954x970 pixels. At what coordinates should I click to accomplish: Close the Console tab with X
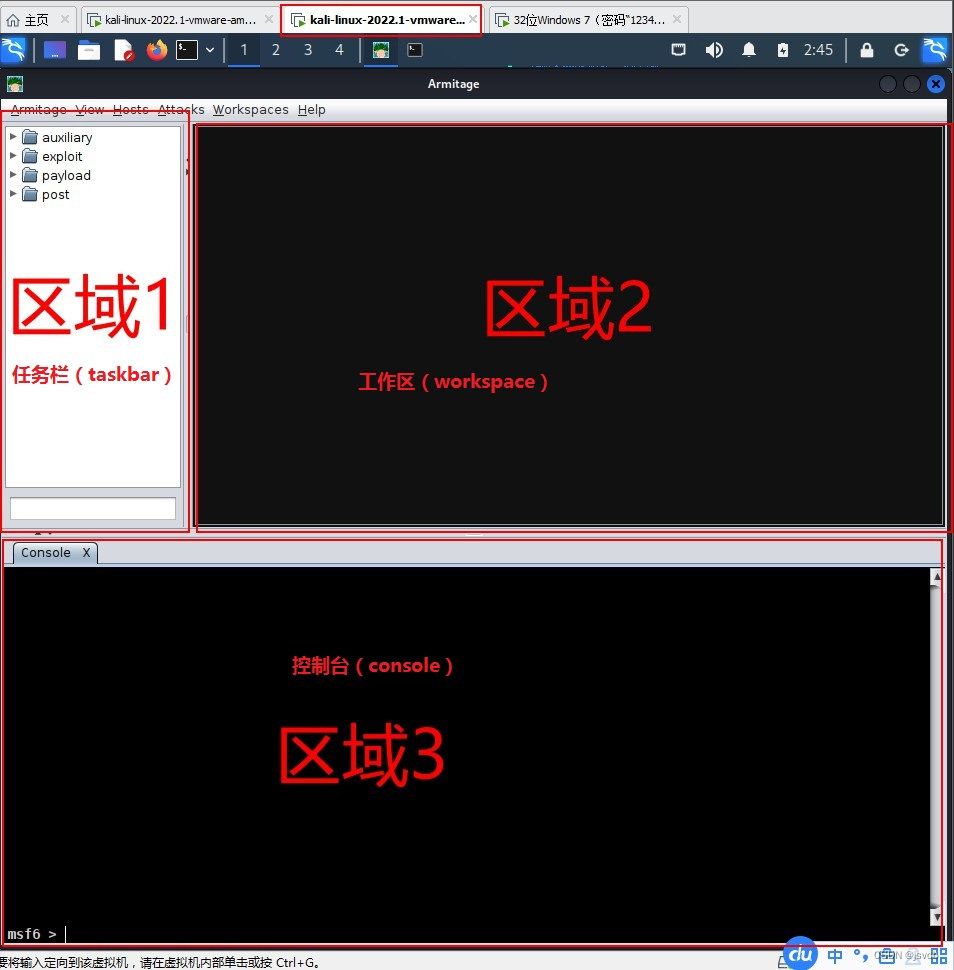pyautogui.click(x=87, y=552)
